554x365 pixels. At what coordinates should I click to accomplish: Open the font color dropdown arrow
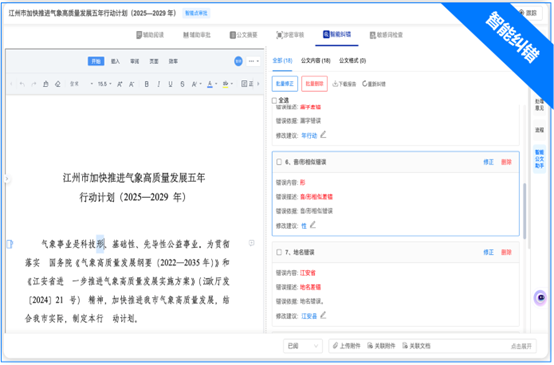(216, 84)
